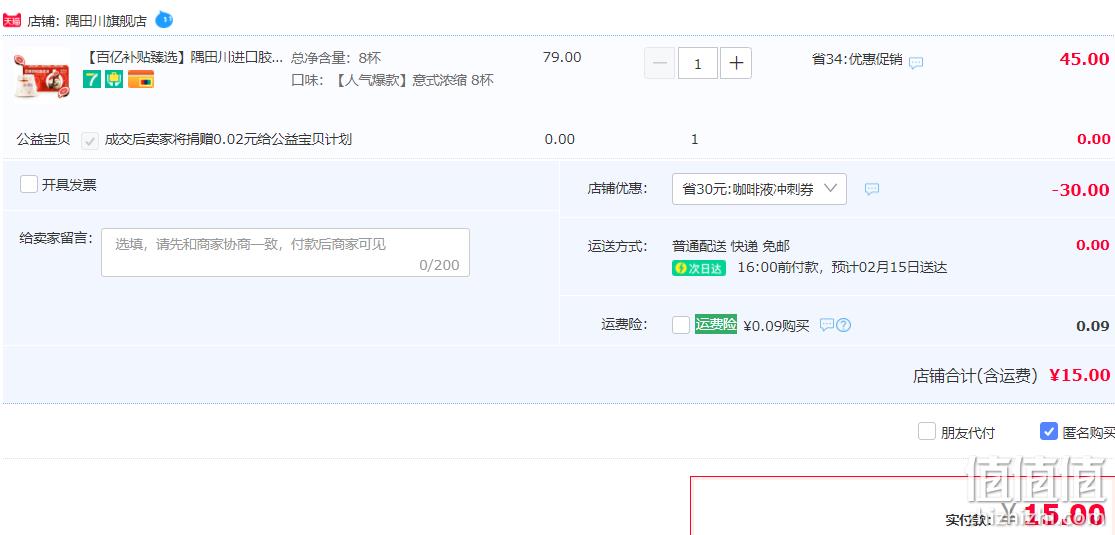
Task: Decrease quantity with the minus button
Action: coord(659,63)
